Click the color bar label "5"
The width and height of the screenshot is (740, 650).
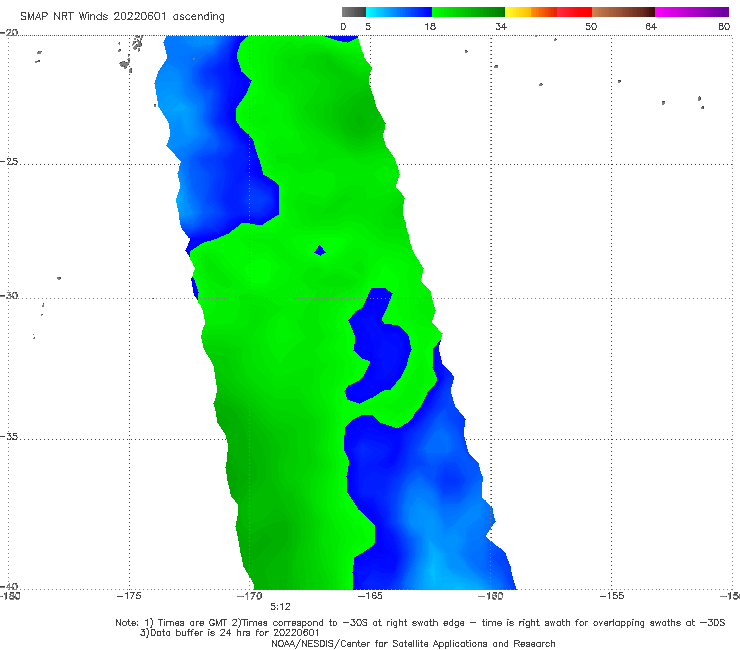click(368, 27)
